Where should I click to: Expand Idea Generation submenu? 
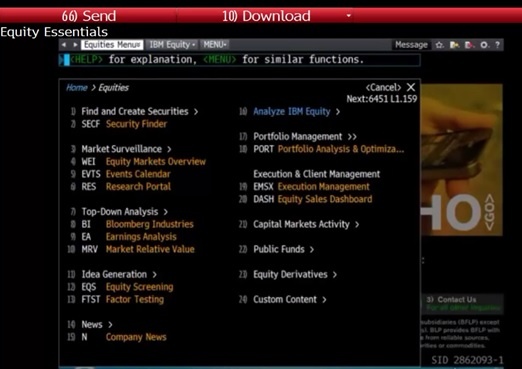[x=119, y=274]
